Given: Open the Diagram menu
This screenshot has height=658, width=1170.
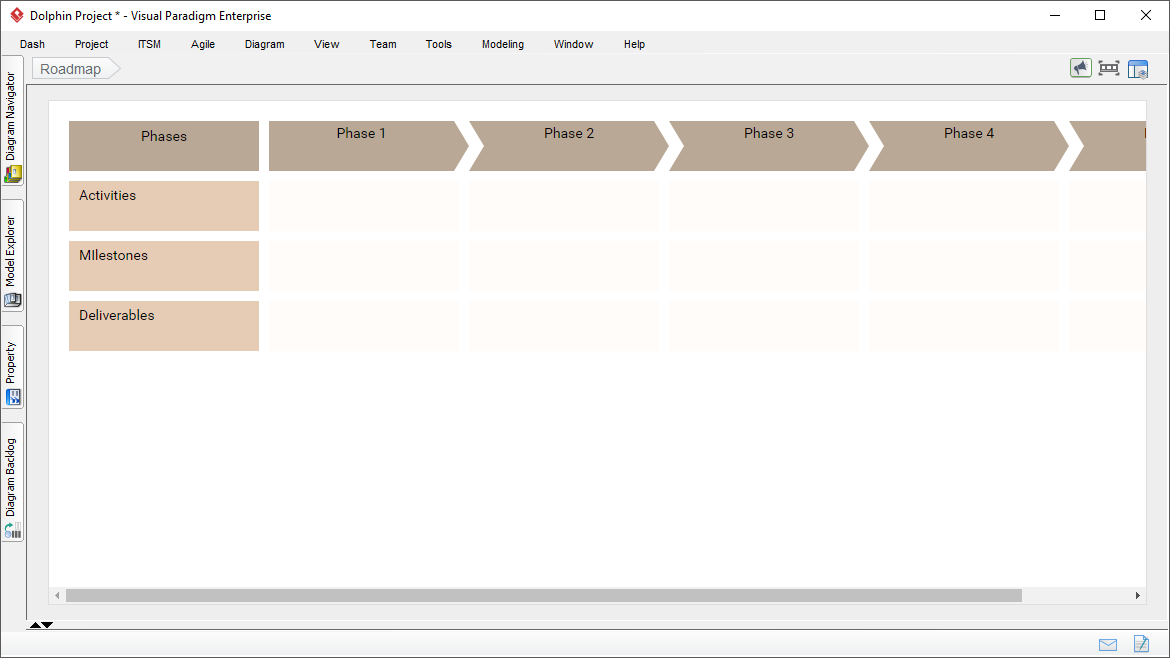Looking at the screenshot, I should pos(264,44).
